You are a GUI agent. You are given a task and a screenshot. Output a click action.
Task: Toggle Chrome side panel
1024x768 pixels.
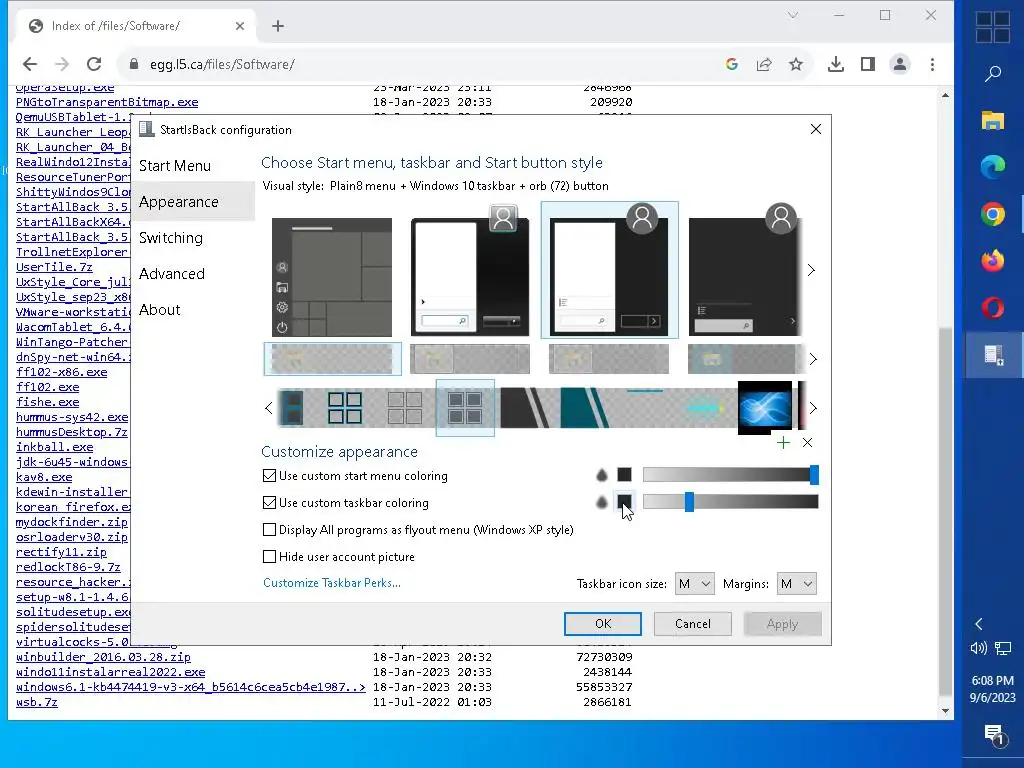coord(868,64)
